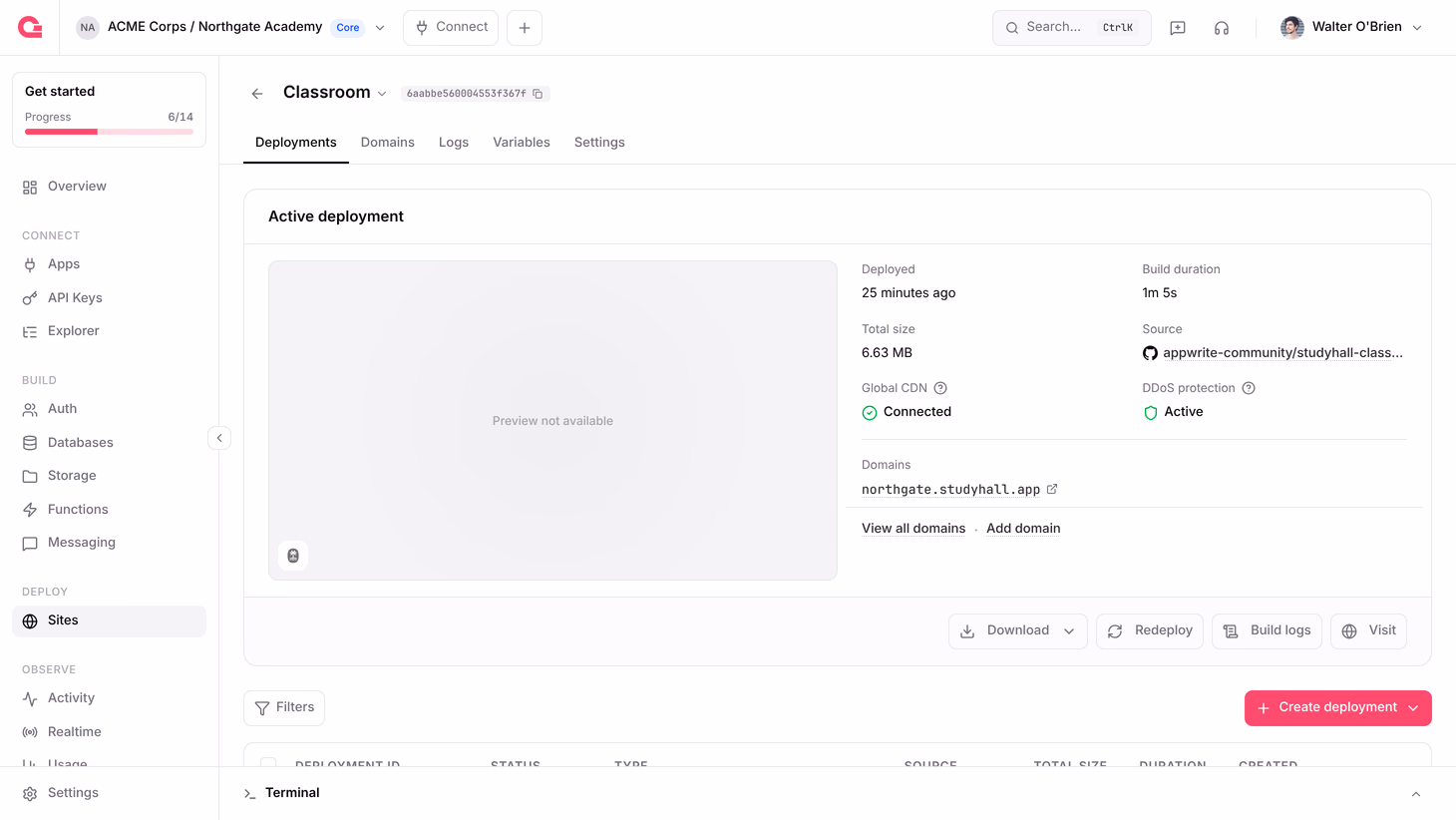Open northgate.studyhall.app external link icon
The image size is (1456, 820).
click(x=1052, y=489)
